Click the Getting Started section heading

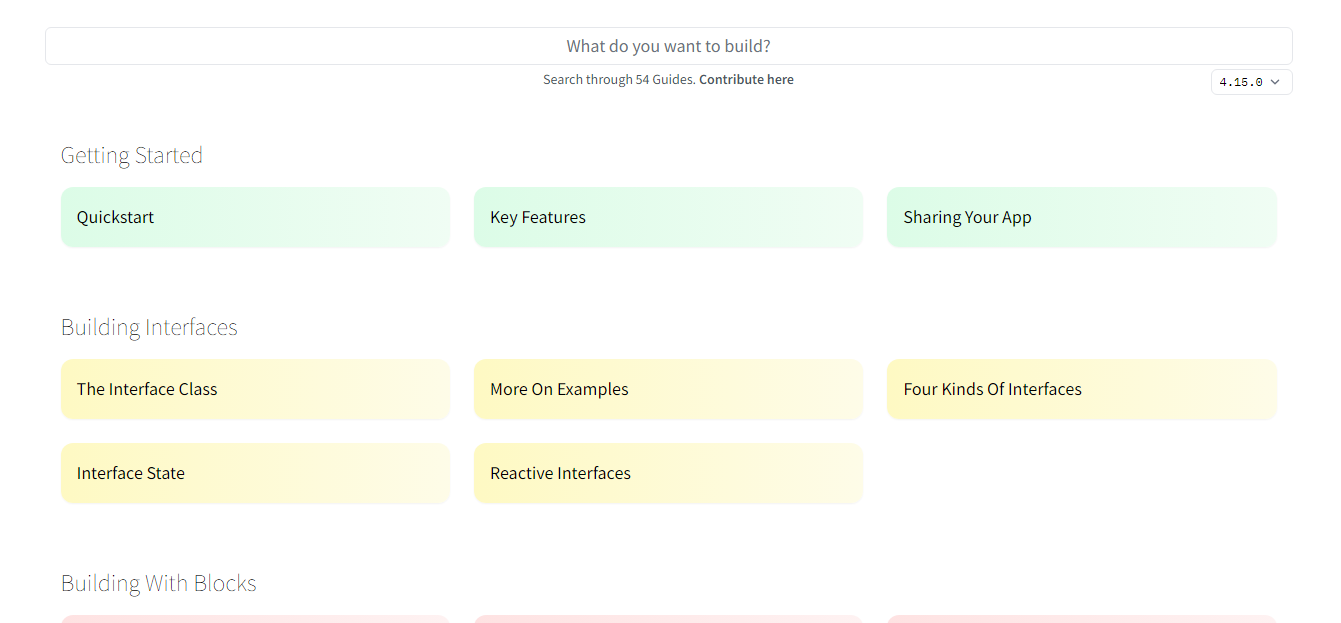(132, 155)
